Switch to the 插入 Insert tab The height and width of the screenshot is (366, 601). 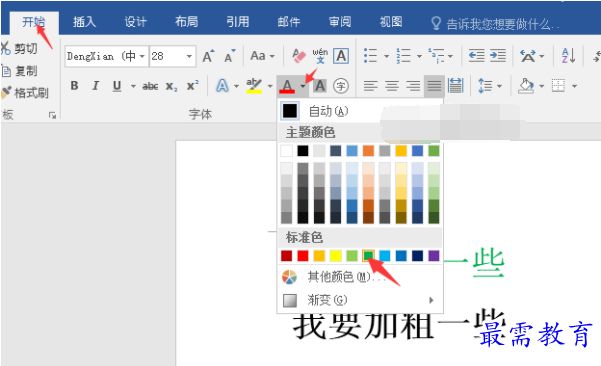click(x=84, y=21)
